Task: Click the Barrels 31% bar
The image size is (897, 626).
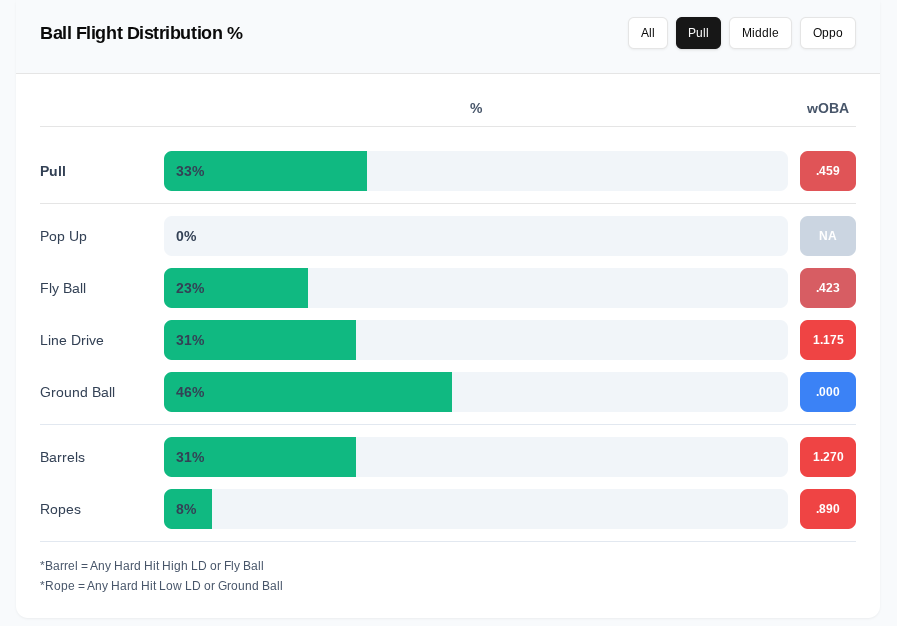Action: click(x=475, y=457)
